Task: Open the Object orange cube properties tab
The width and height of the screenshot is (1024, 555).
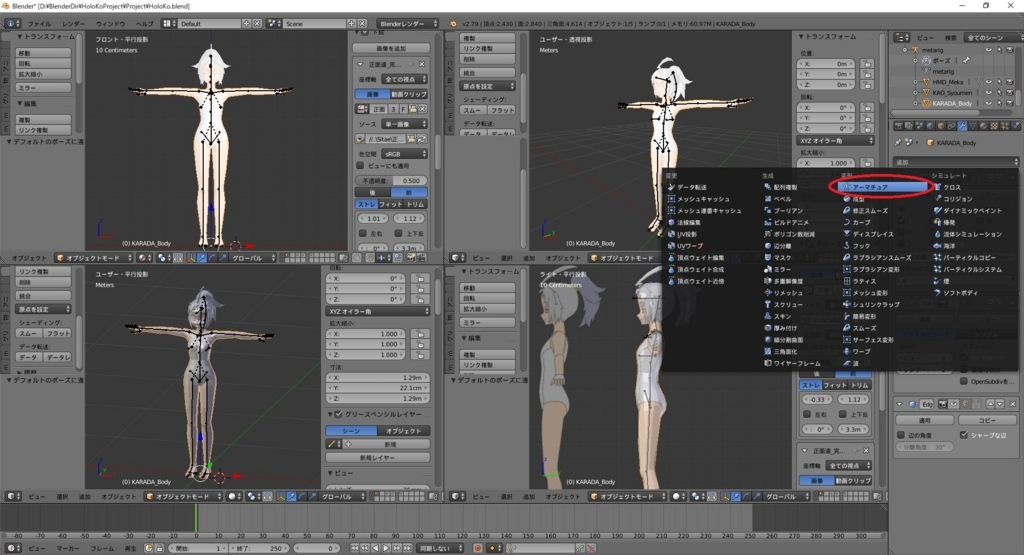Action: click(x=940, y=126)
